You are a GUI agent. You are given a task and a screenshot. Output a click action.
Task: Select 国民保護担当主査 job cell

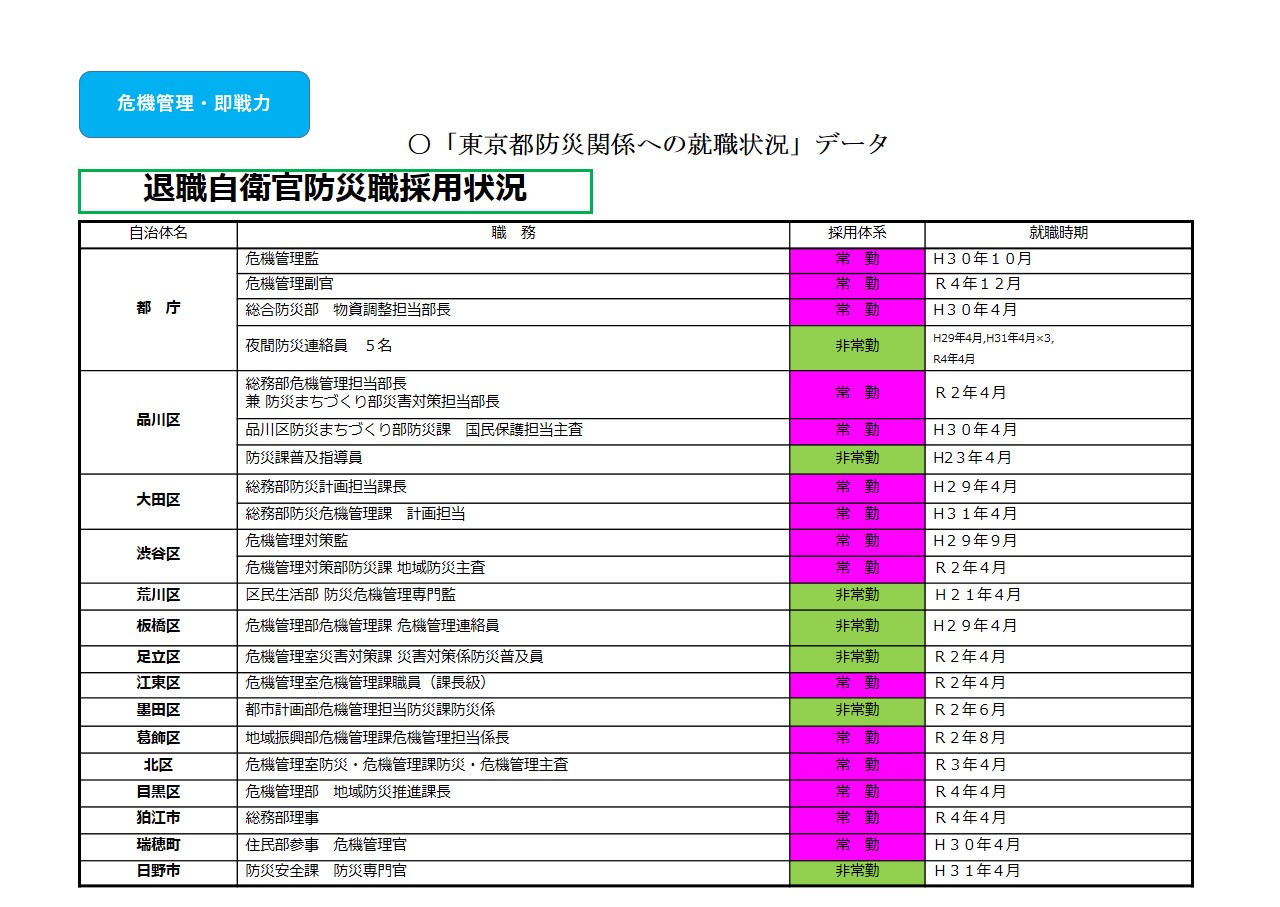pyautogui.click(x=514, y=431)
